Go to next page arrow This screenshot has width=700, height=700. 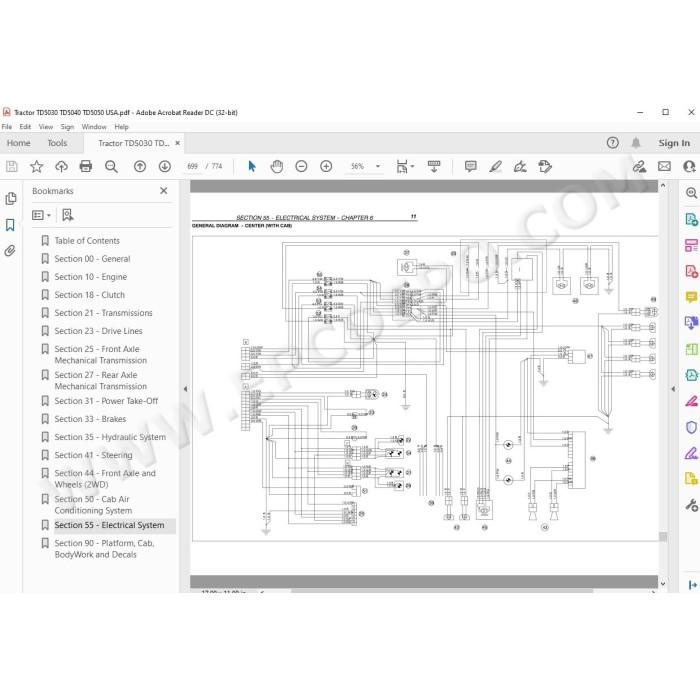(165, 167)
